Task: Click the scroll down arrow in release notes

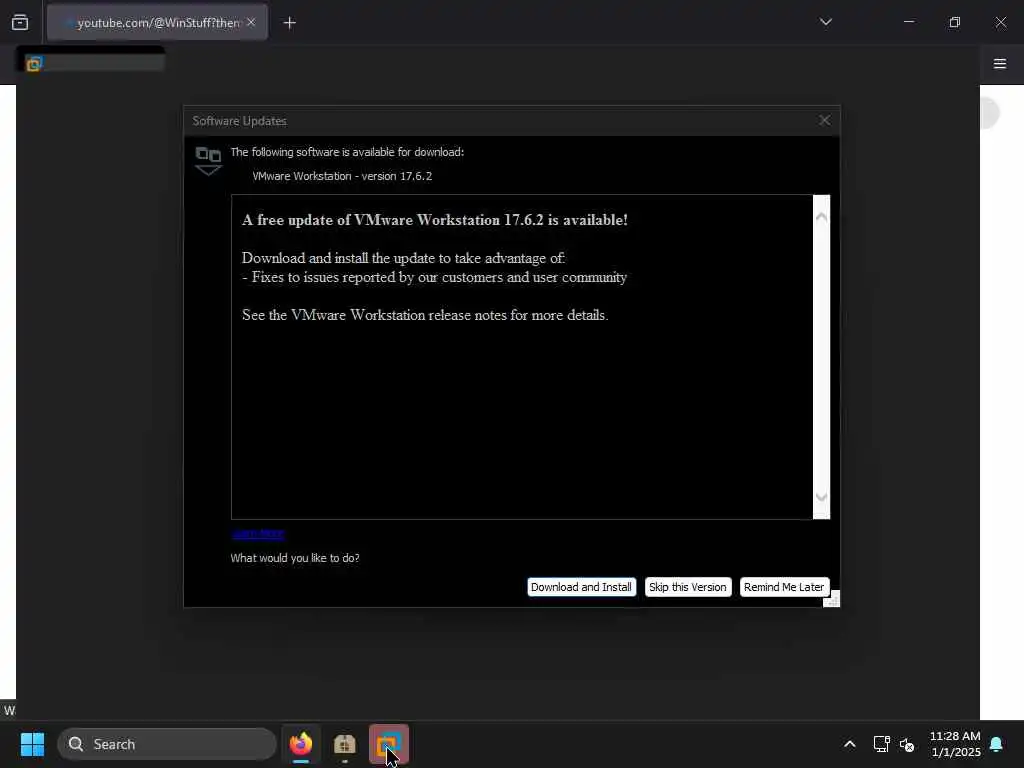Action: tap(821, 497)
